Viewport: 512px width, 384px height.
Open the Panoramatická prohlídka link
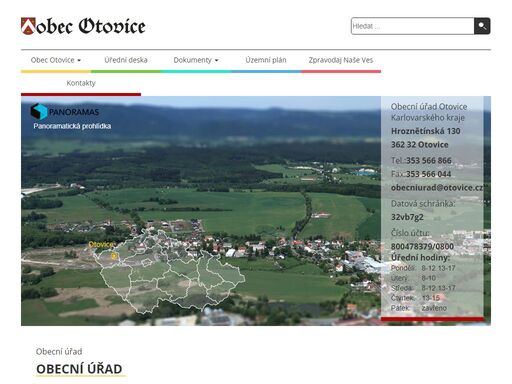pos(72,126)
